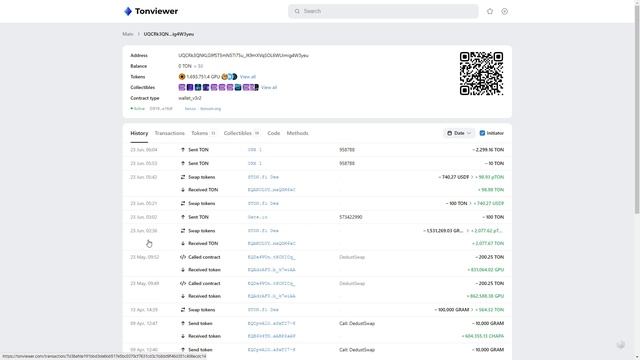Click the swap icon on the -740.27 USD₮ row
Image resolution: width=640 pixels, height=360 pixels.
pyautogui.click(x=183, y=177)
